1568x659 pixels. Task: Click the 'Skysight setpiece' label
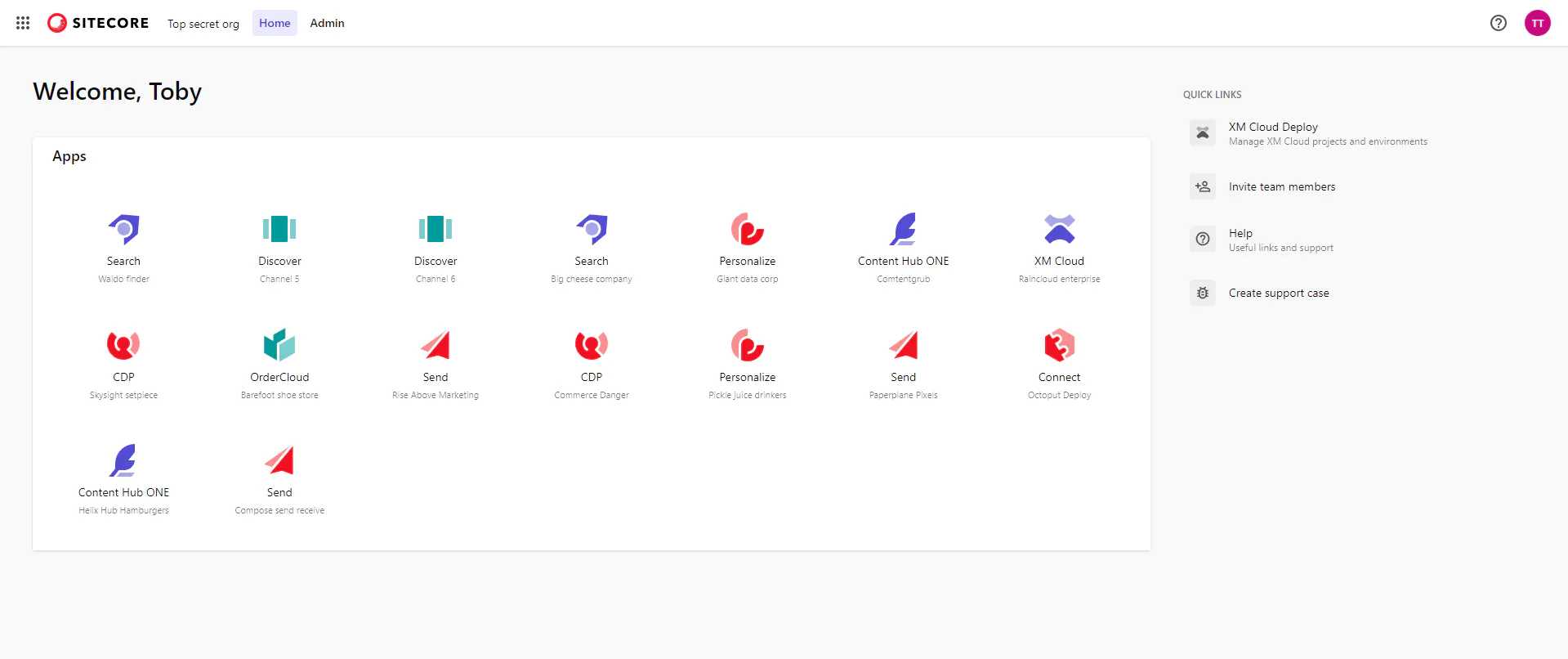[123, 395]
